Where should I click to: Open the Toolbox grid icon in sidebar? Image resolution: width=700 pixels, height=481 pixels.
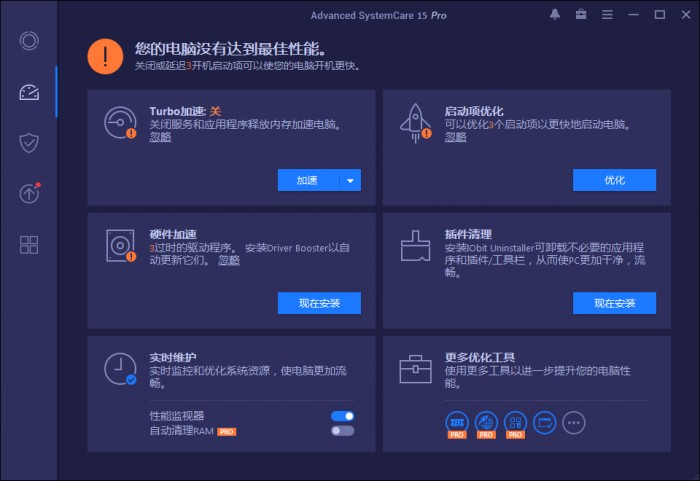[29, 245]
